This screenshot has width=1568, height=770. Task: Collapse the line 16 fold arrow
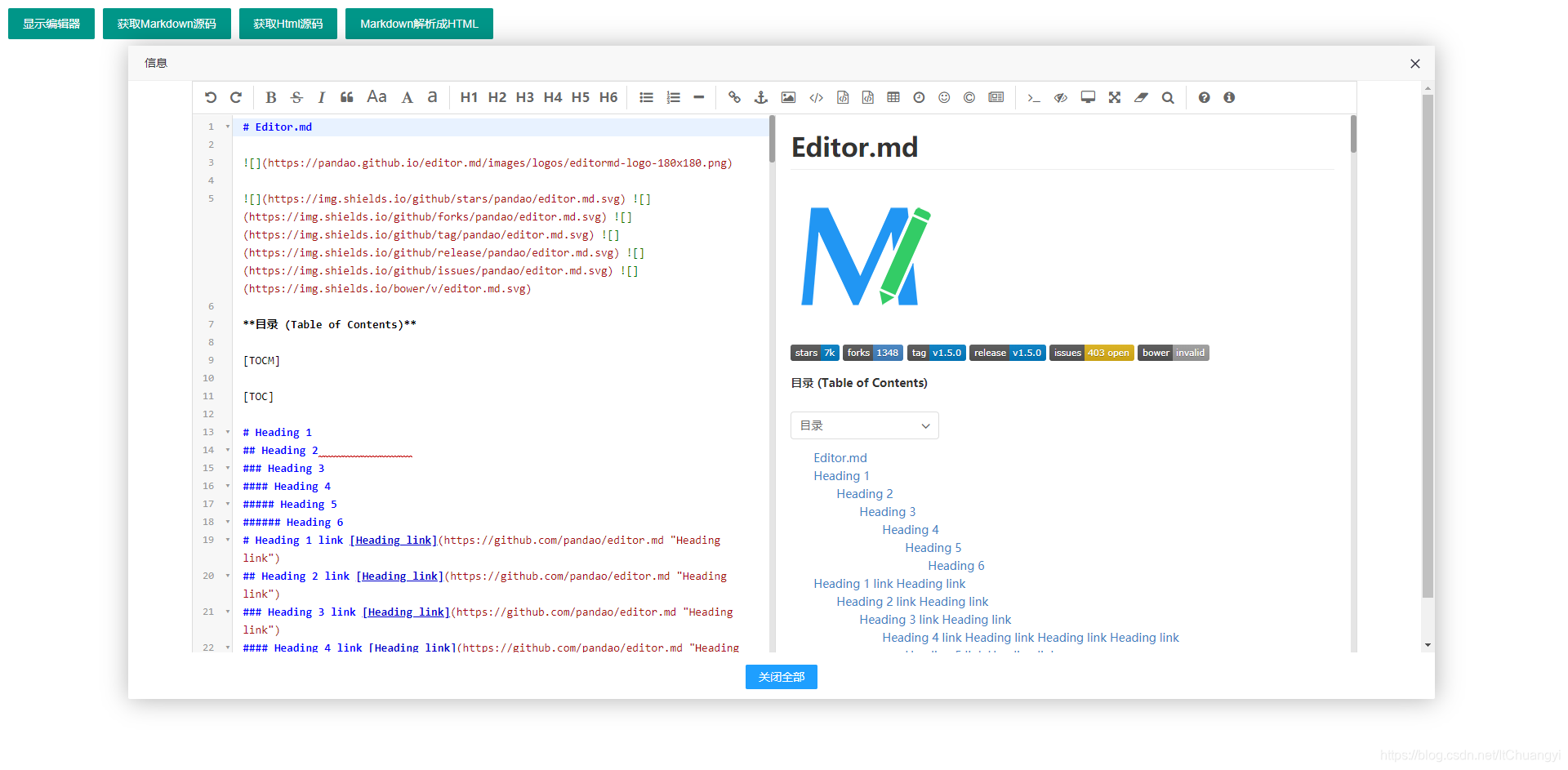228,486
